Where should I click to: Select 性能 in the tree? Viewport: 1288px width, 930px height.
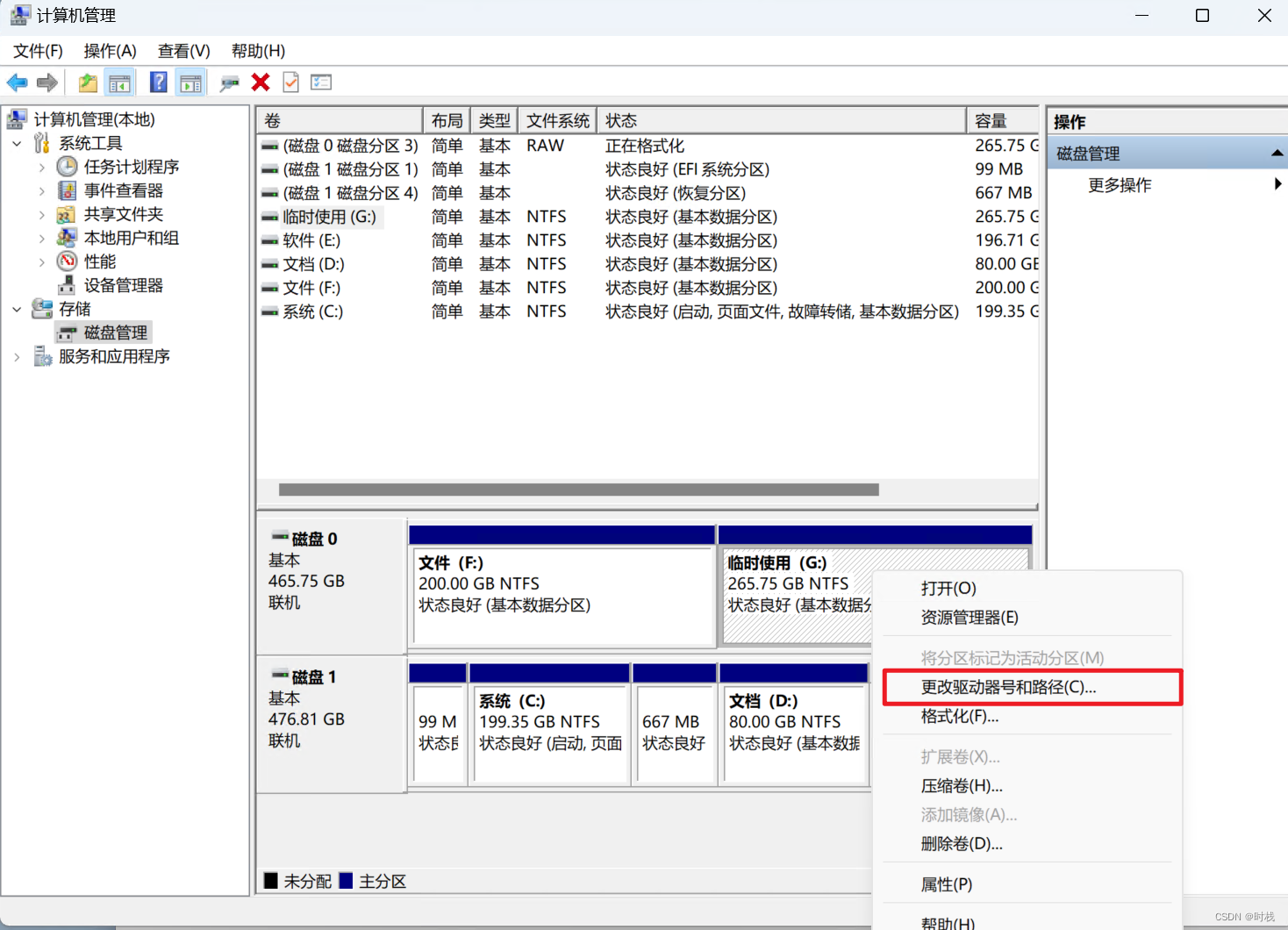click(100, 261)
